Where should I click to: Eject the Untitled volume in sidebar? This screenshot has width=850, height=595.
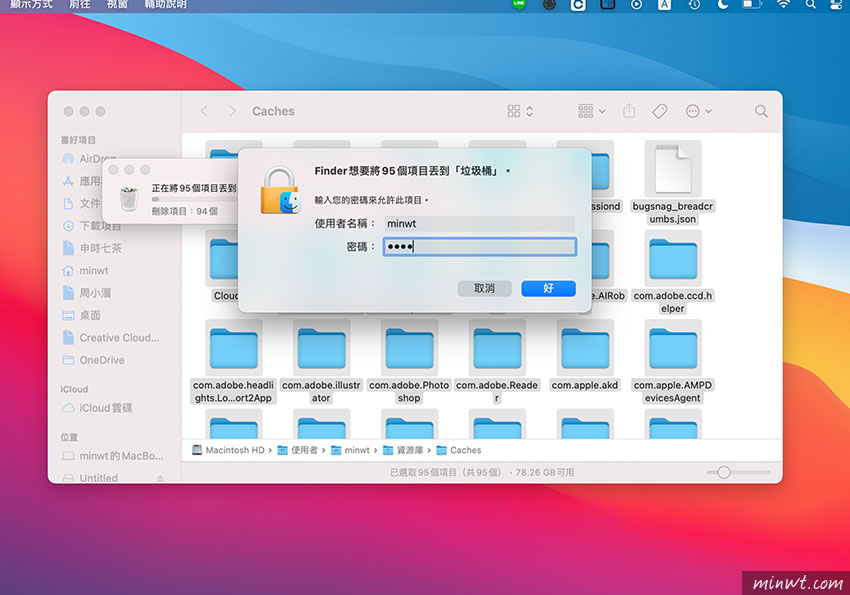point(160,478)
